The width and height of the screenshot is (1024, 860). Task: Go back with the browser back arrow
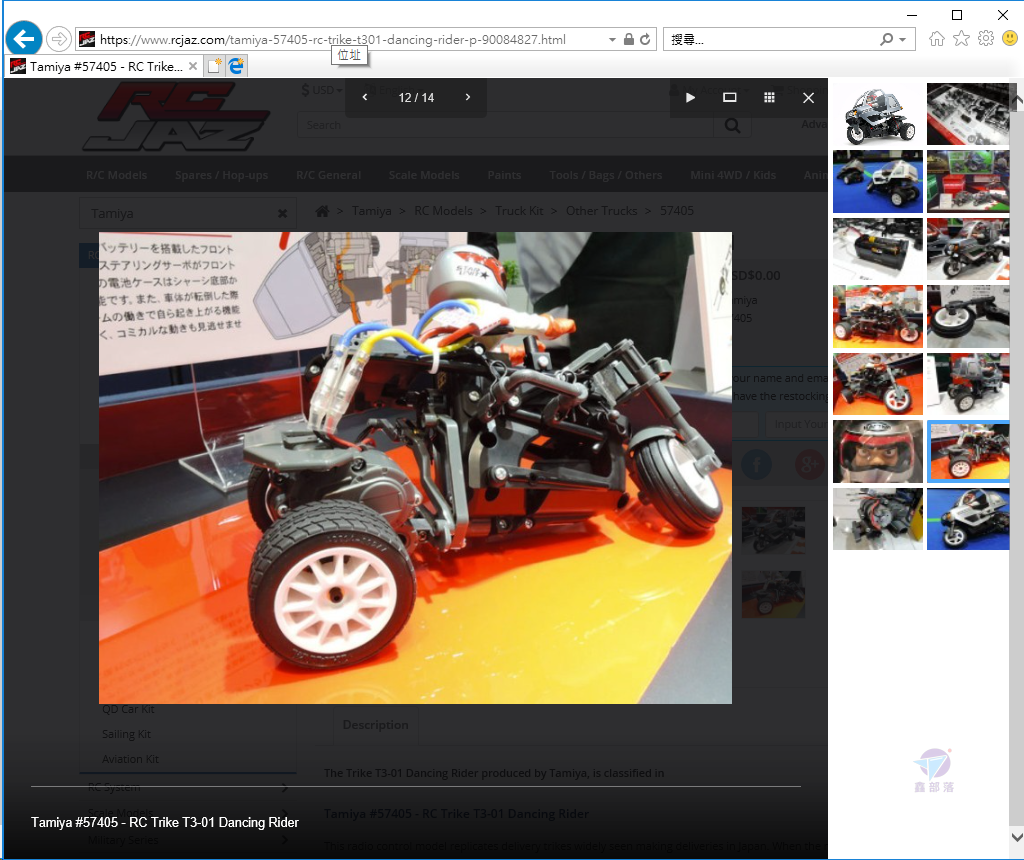pyautogui.click(x=24, y=39)
